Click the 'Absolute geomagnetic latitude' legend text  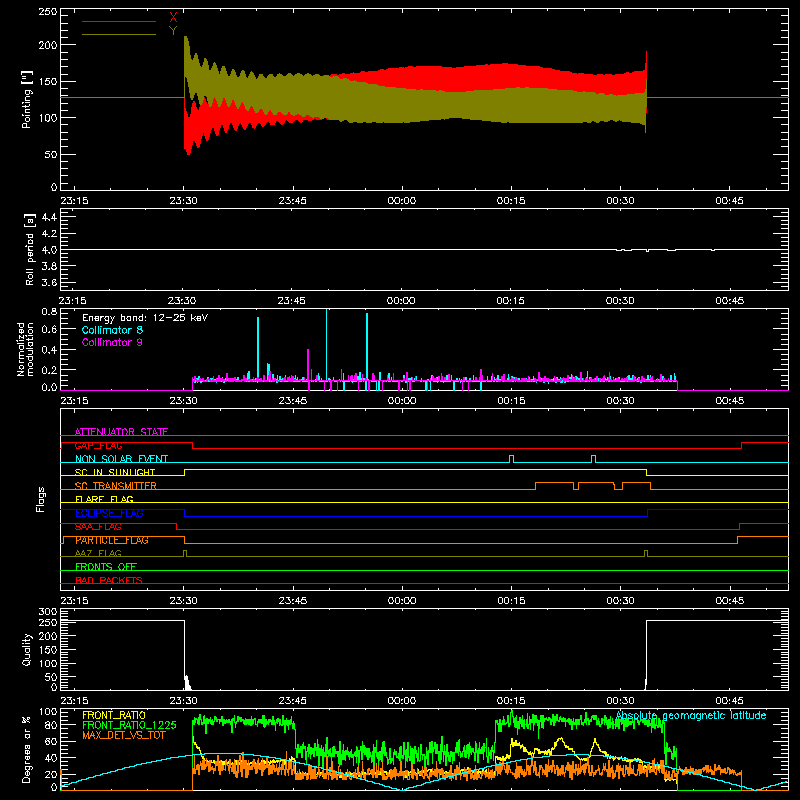(691, 716)
